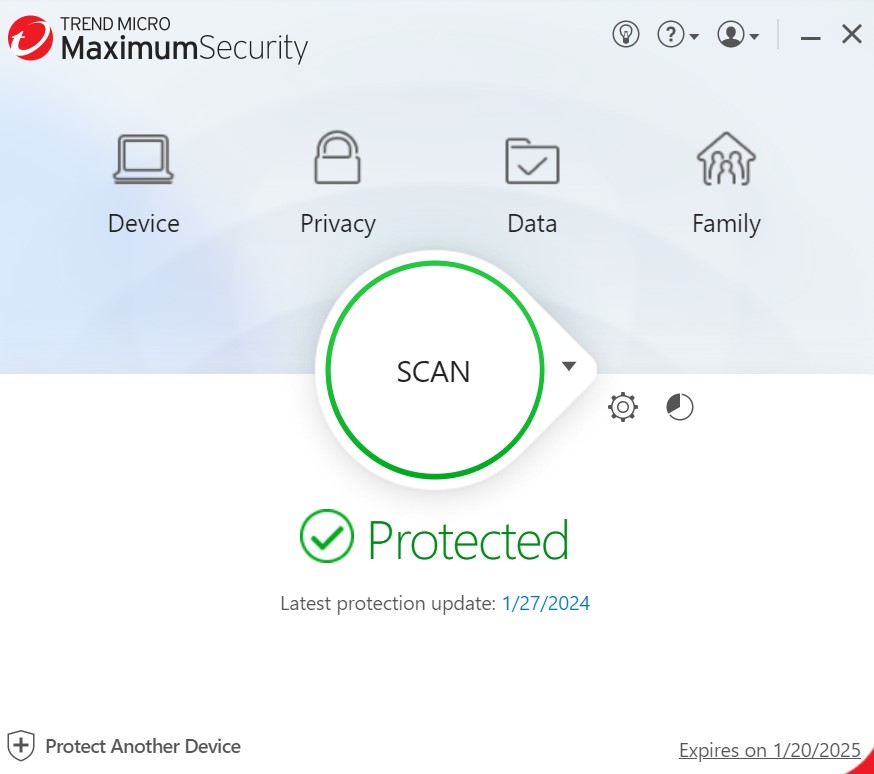Expand the scan options dropdown arrow
Screen dimensions: 874x774
(569, 366)
